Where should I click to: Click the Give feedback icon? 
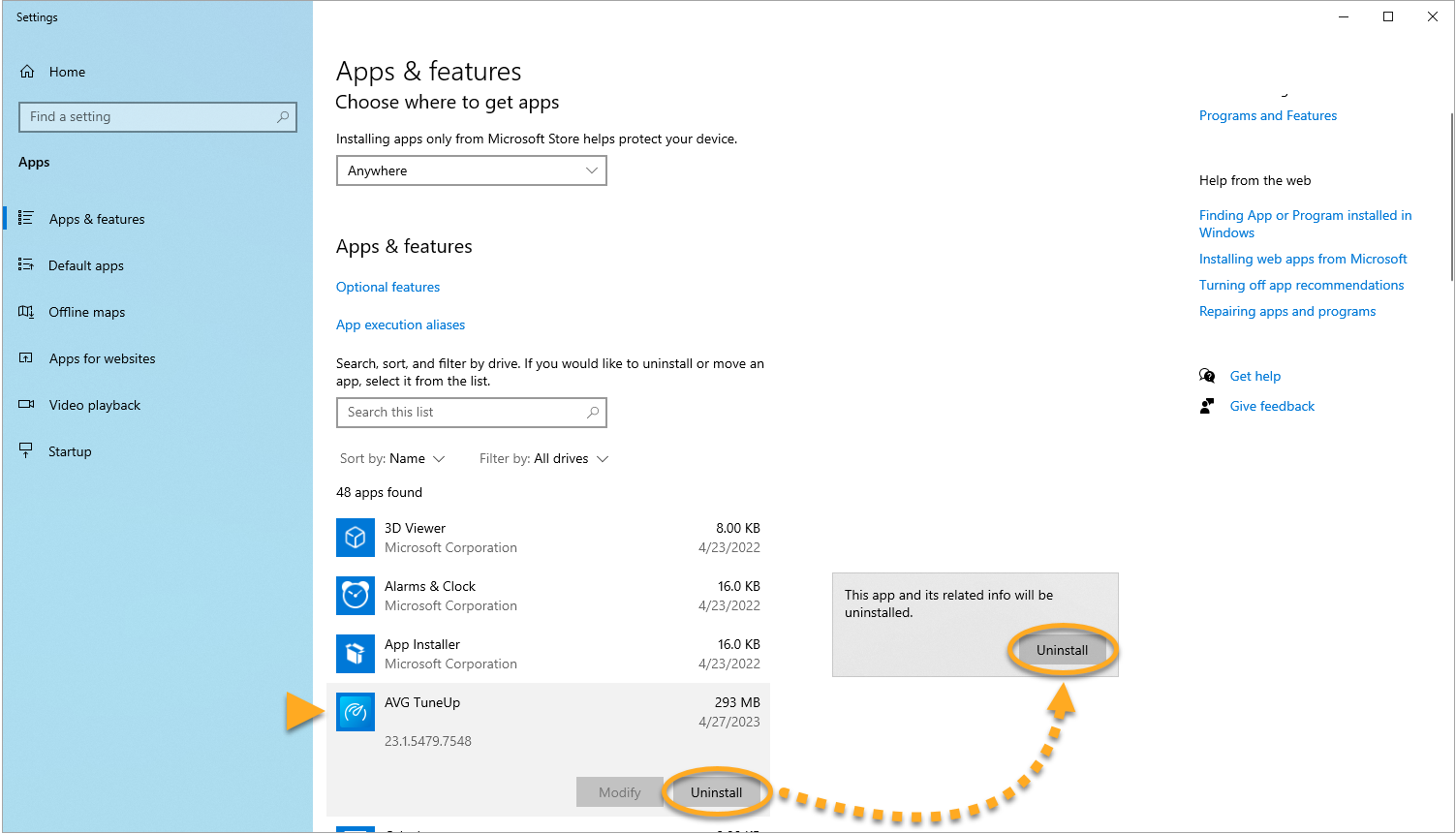pos(1207,406)
